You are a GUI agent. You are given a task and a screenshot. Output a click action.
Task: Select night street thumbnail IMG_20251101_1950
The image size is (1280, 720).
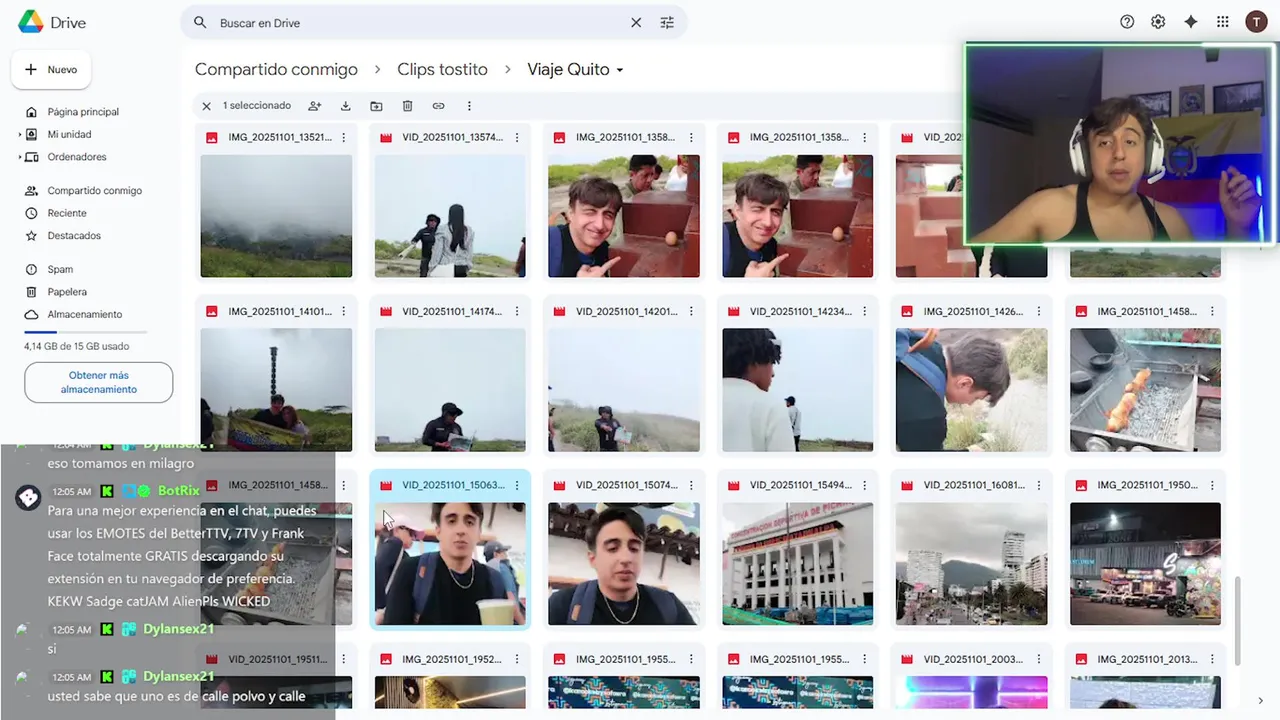pos(1145,564)
